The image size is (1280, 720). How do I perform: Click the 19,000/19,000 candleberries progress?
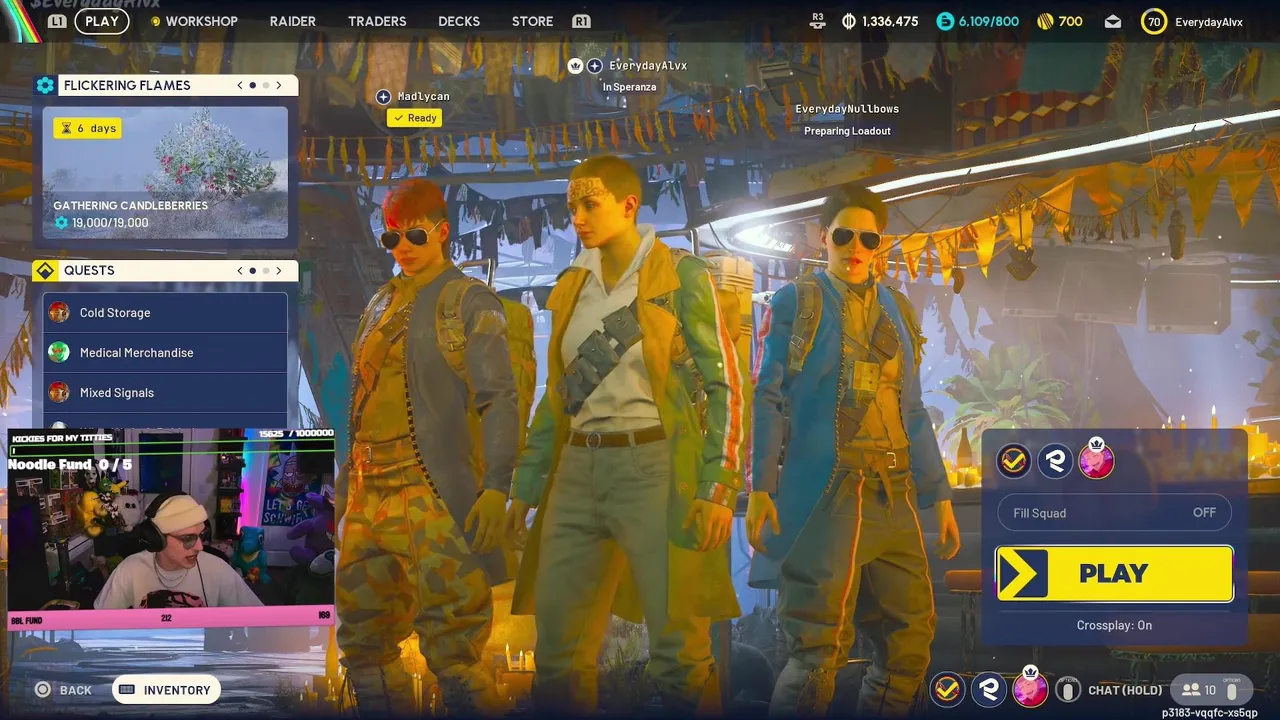click(x=101, y=222)
